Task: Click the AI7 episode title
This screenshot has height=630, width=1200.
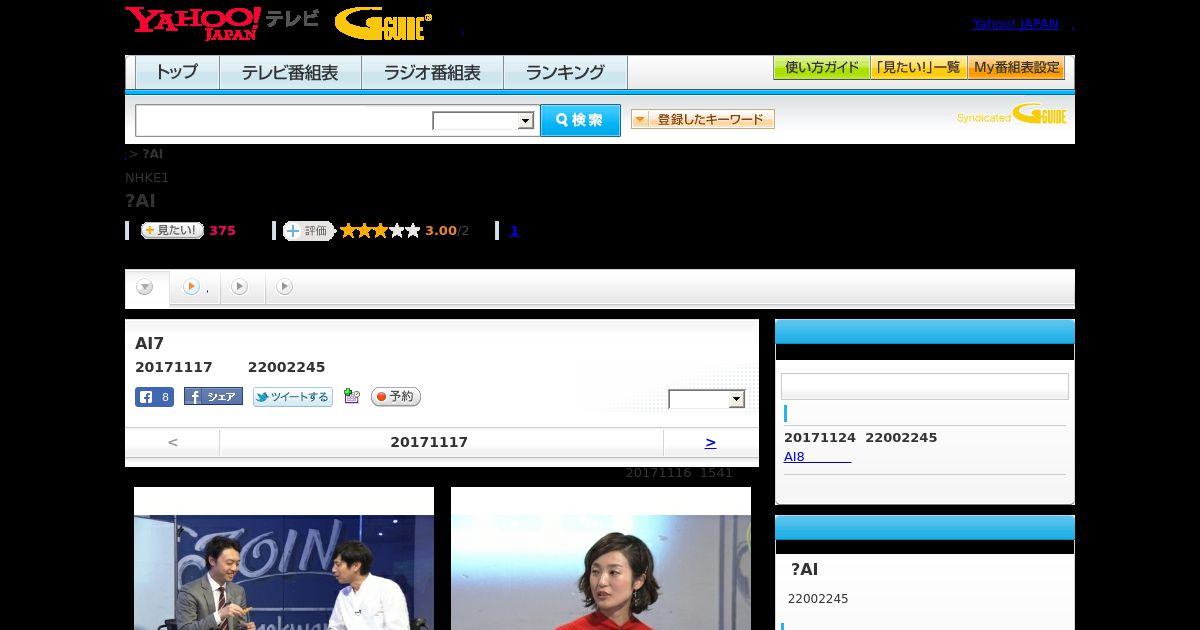Action: click(149, 344)
